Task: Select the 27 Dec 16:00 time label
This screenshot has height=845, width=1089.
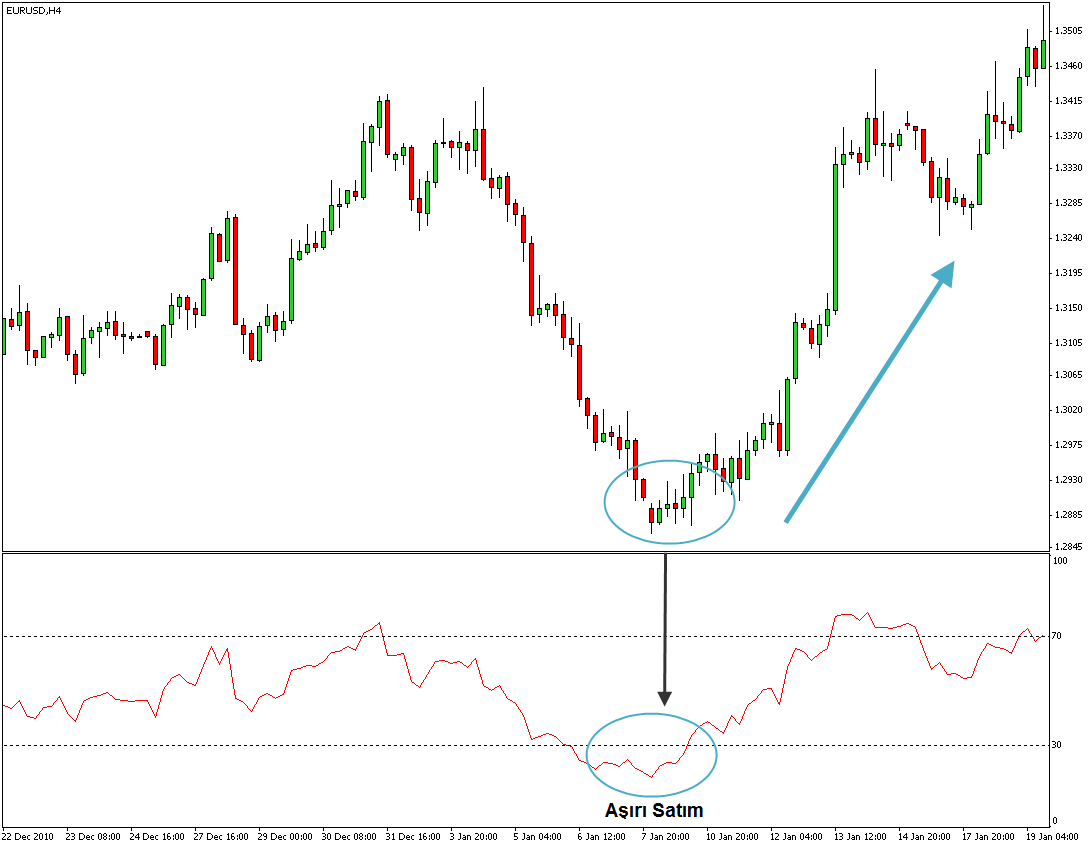Action: pyautogui.click(x=221, y=837)
